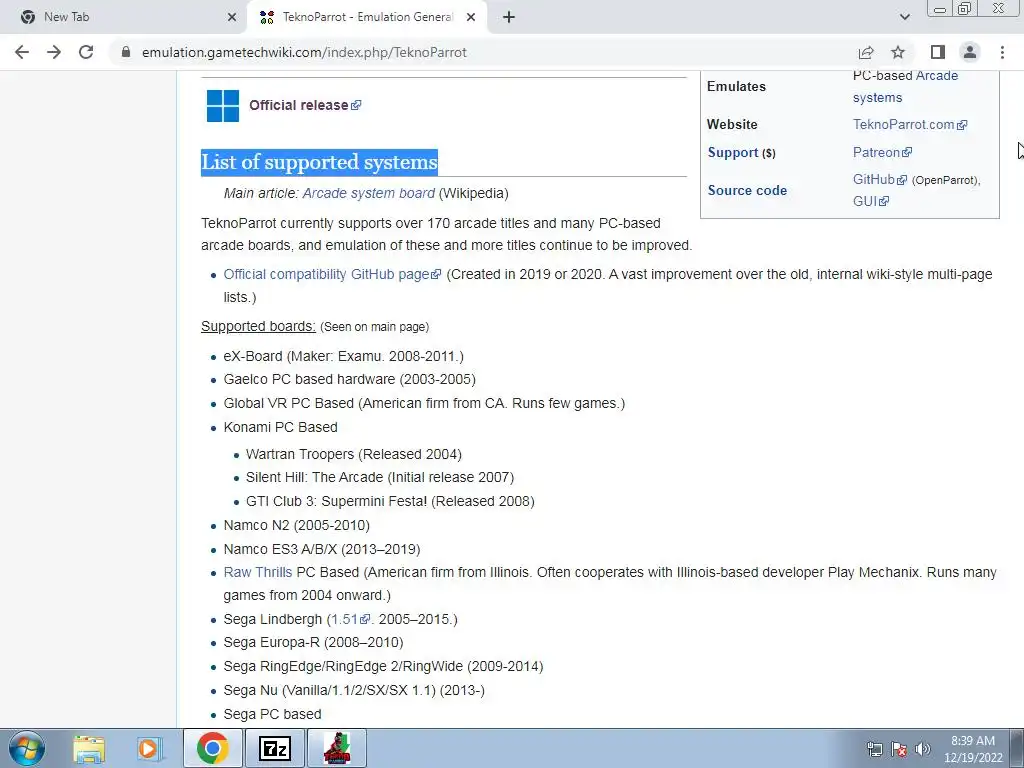Open Official compatibility GitHub page link
The image size is (1024, 768).
(x=332, y=274)
